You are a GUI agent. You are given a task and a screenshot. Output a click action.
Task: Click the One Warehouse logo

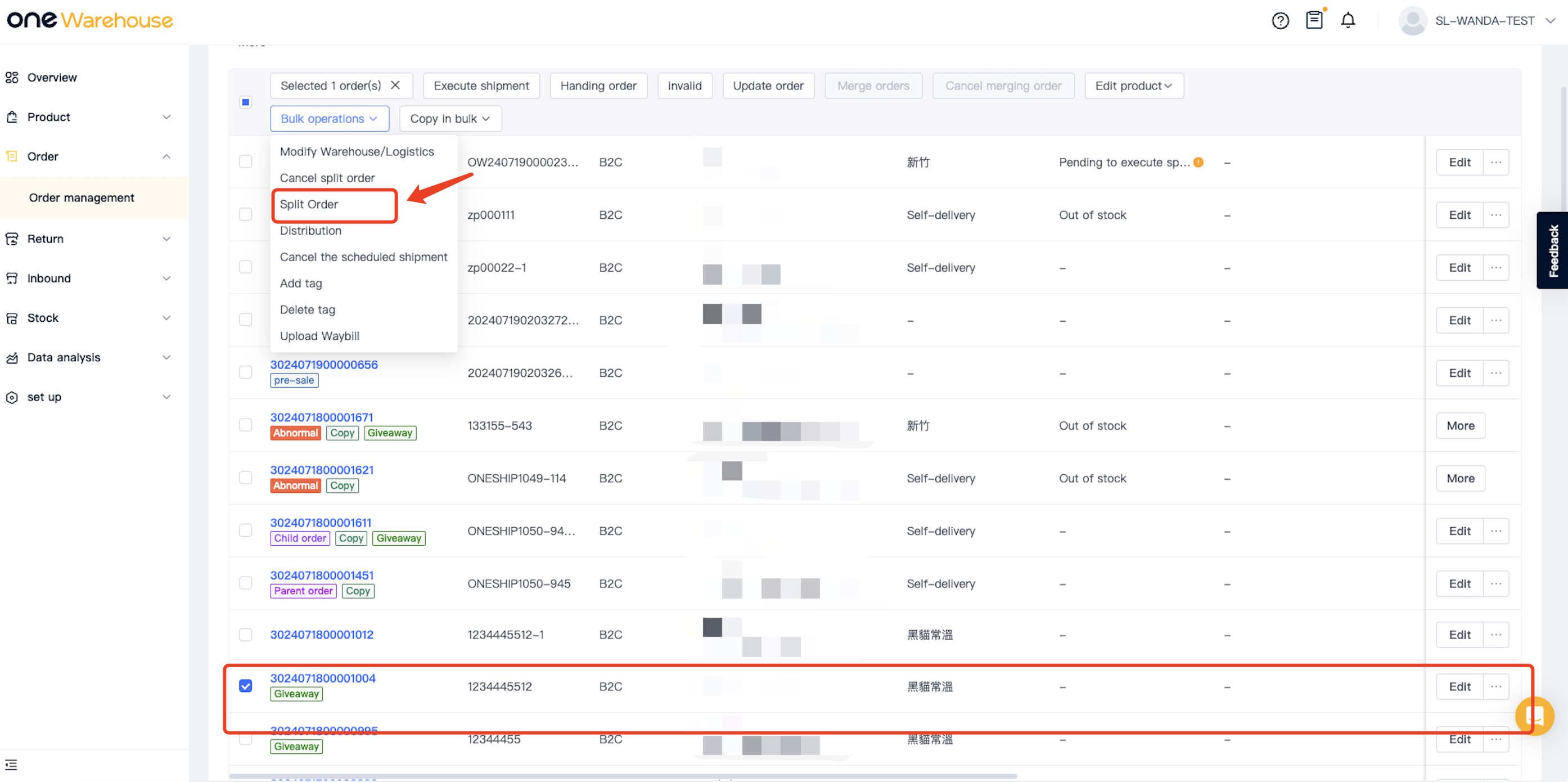coord(90,20)
